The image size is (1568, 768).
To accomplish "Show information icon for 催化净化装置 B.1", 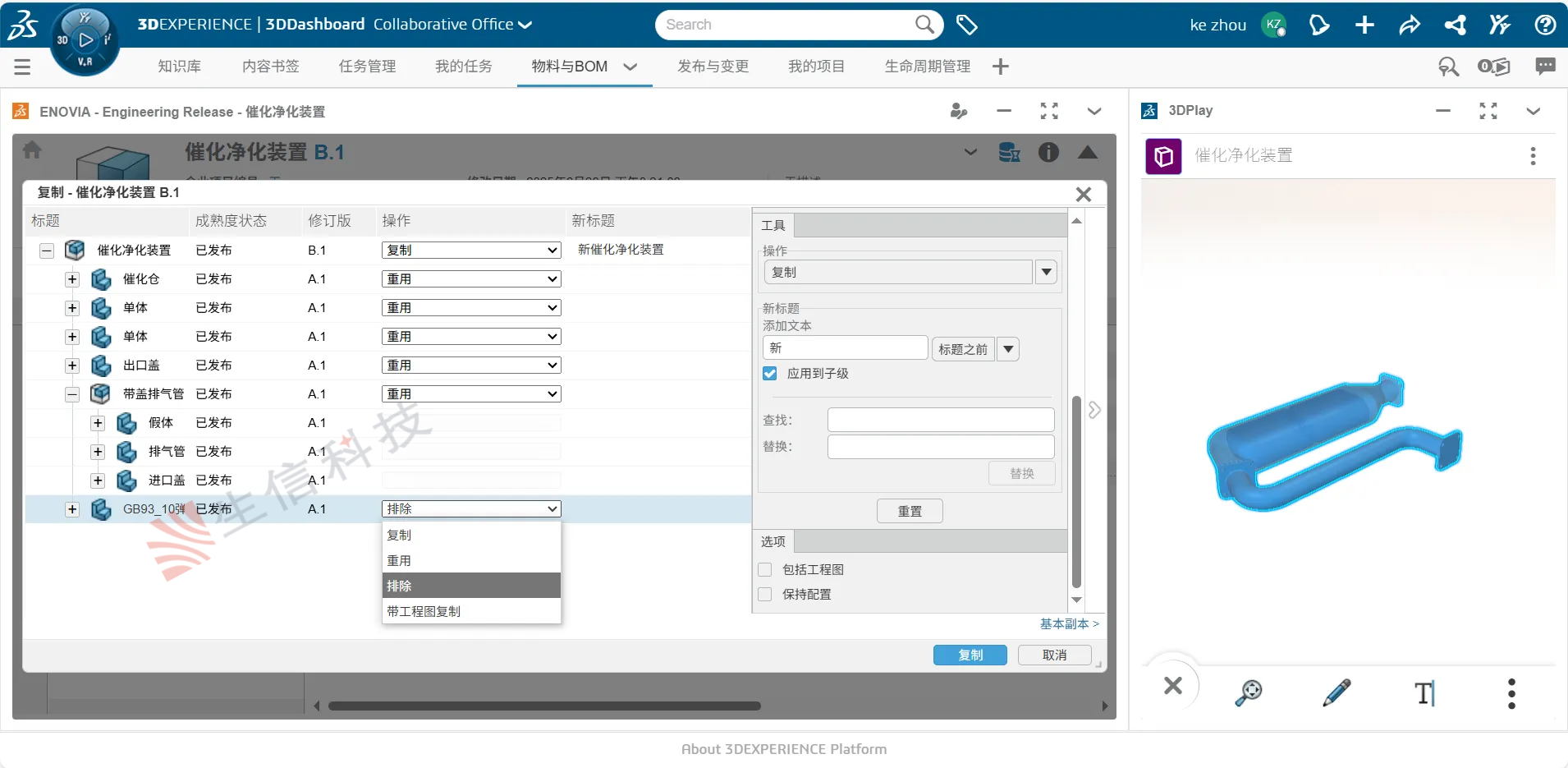I will tap(1048, 152).
